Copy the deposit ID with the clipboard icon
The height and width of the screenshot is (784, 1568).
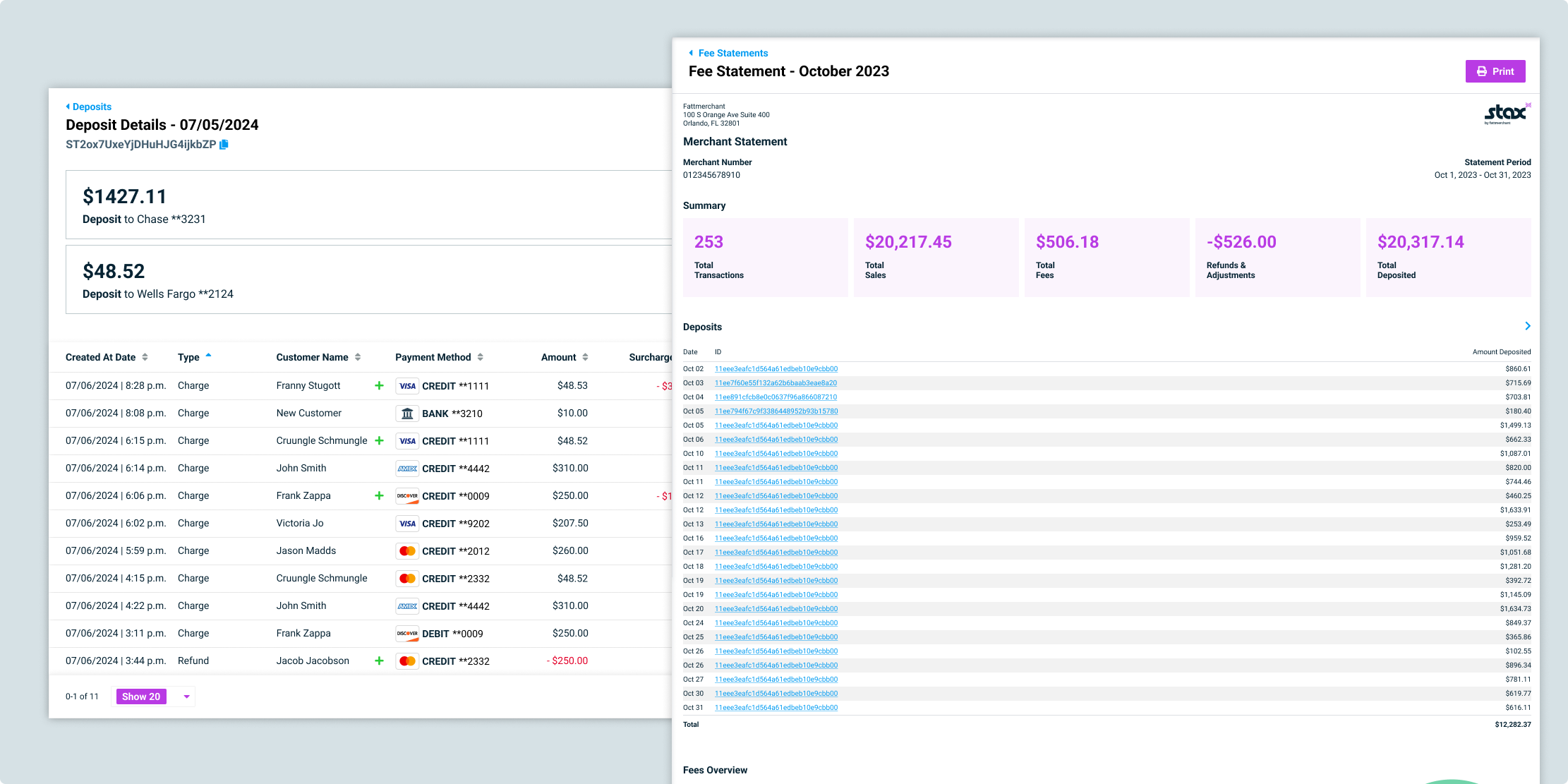point(224,145)
